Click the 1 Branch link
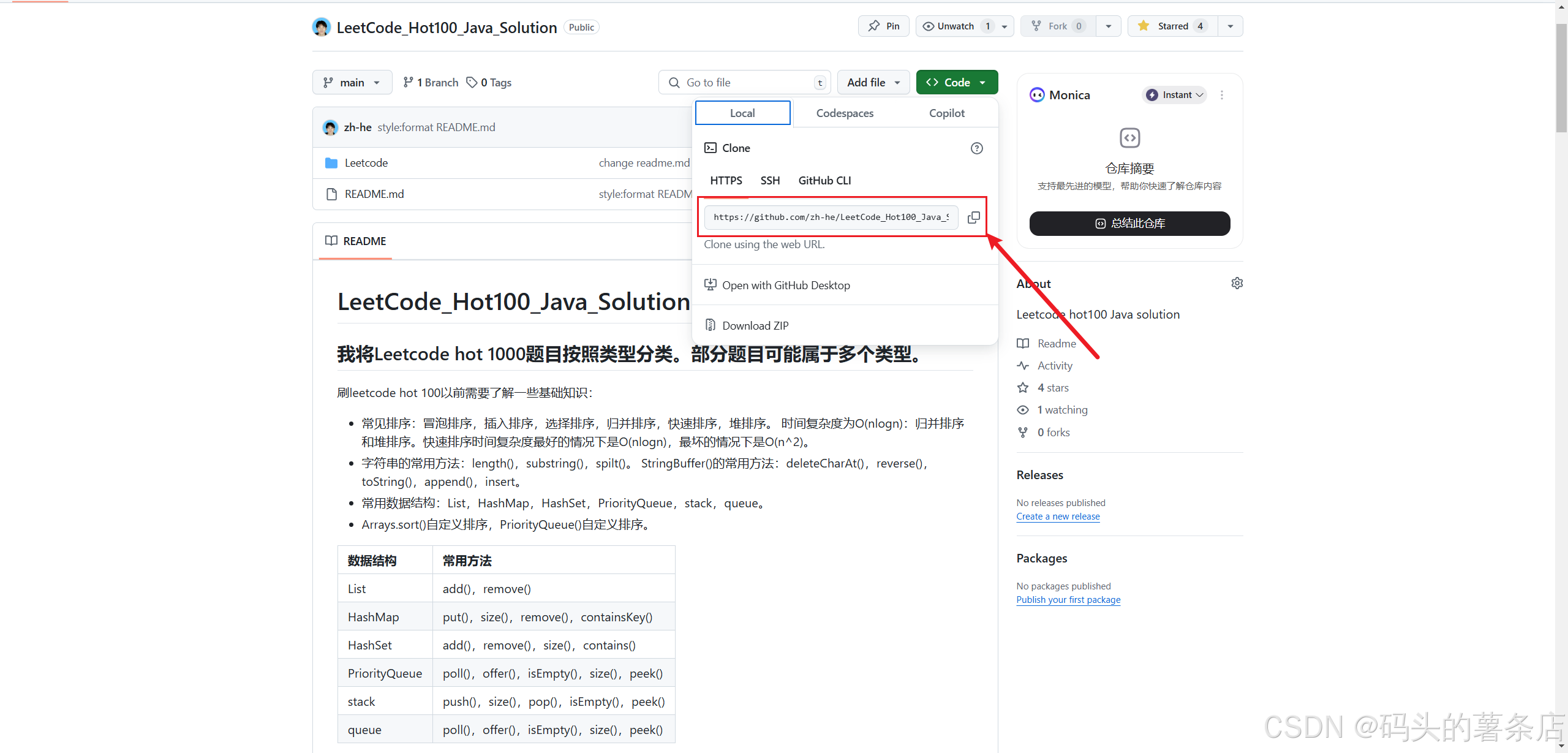Screen dimensions: 1568x753 pyautogui.click(x=431, y=83)
